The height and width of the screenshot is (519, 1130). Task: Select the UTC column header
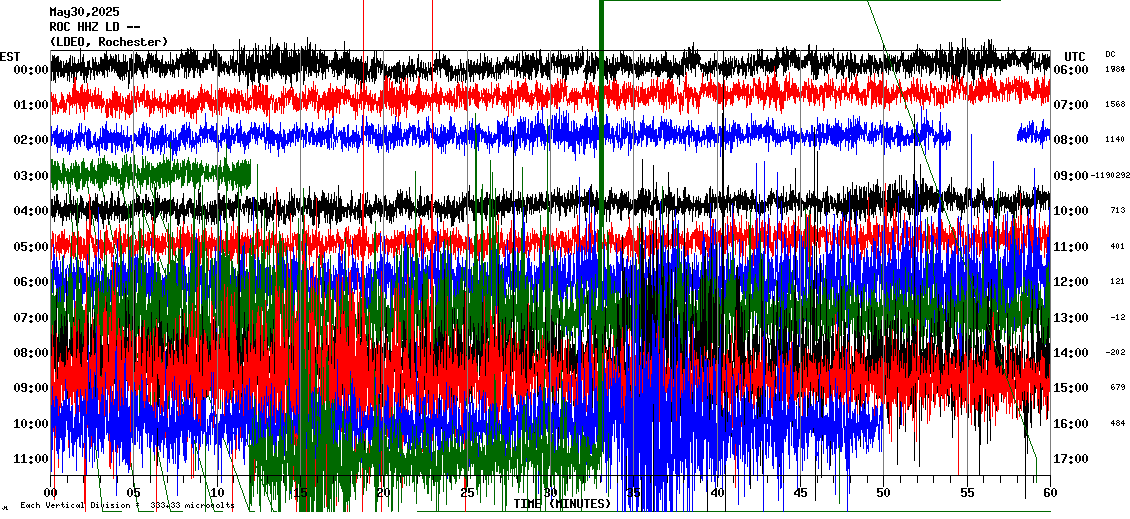pos(1075,56)
